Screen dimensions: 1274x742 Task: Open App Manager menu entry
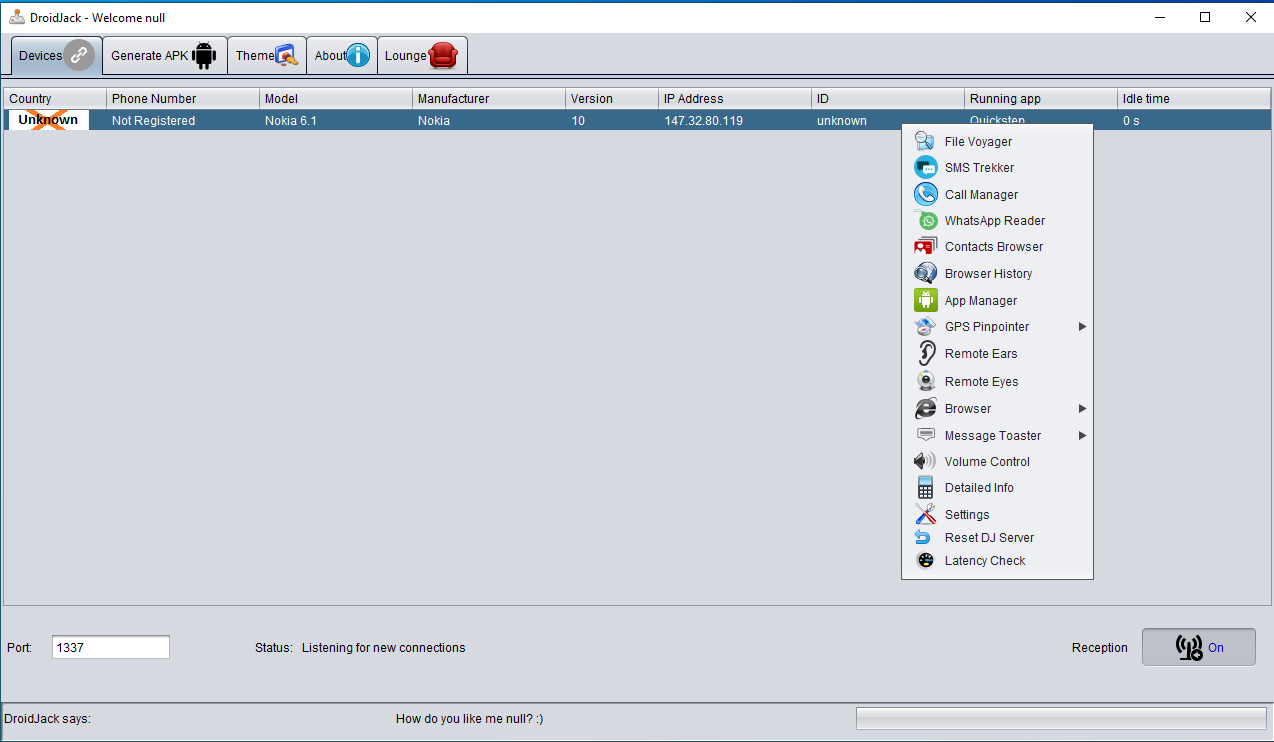(997, 301)
